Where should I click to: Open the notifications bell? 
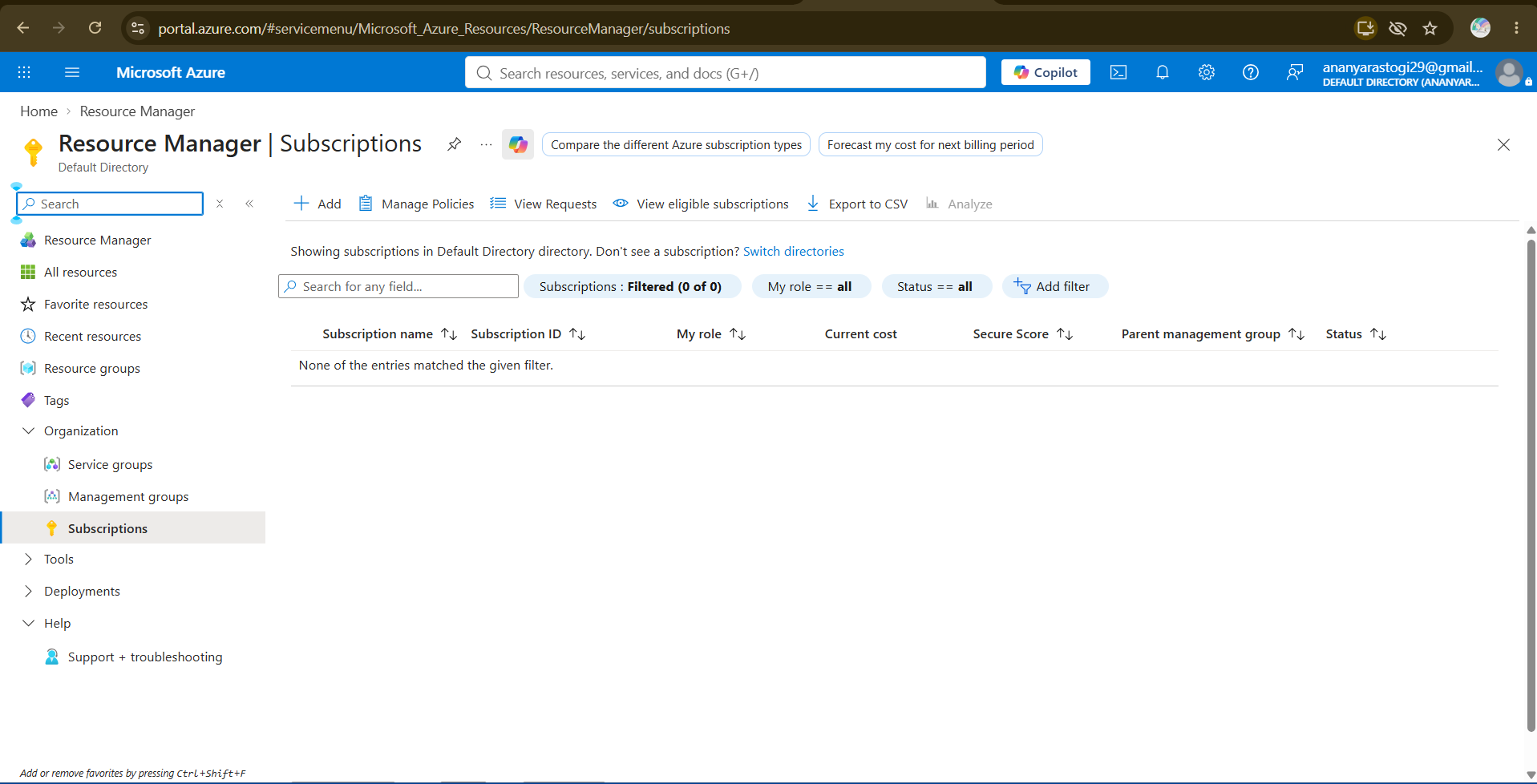tap(1163, 72)
